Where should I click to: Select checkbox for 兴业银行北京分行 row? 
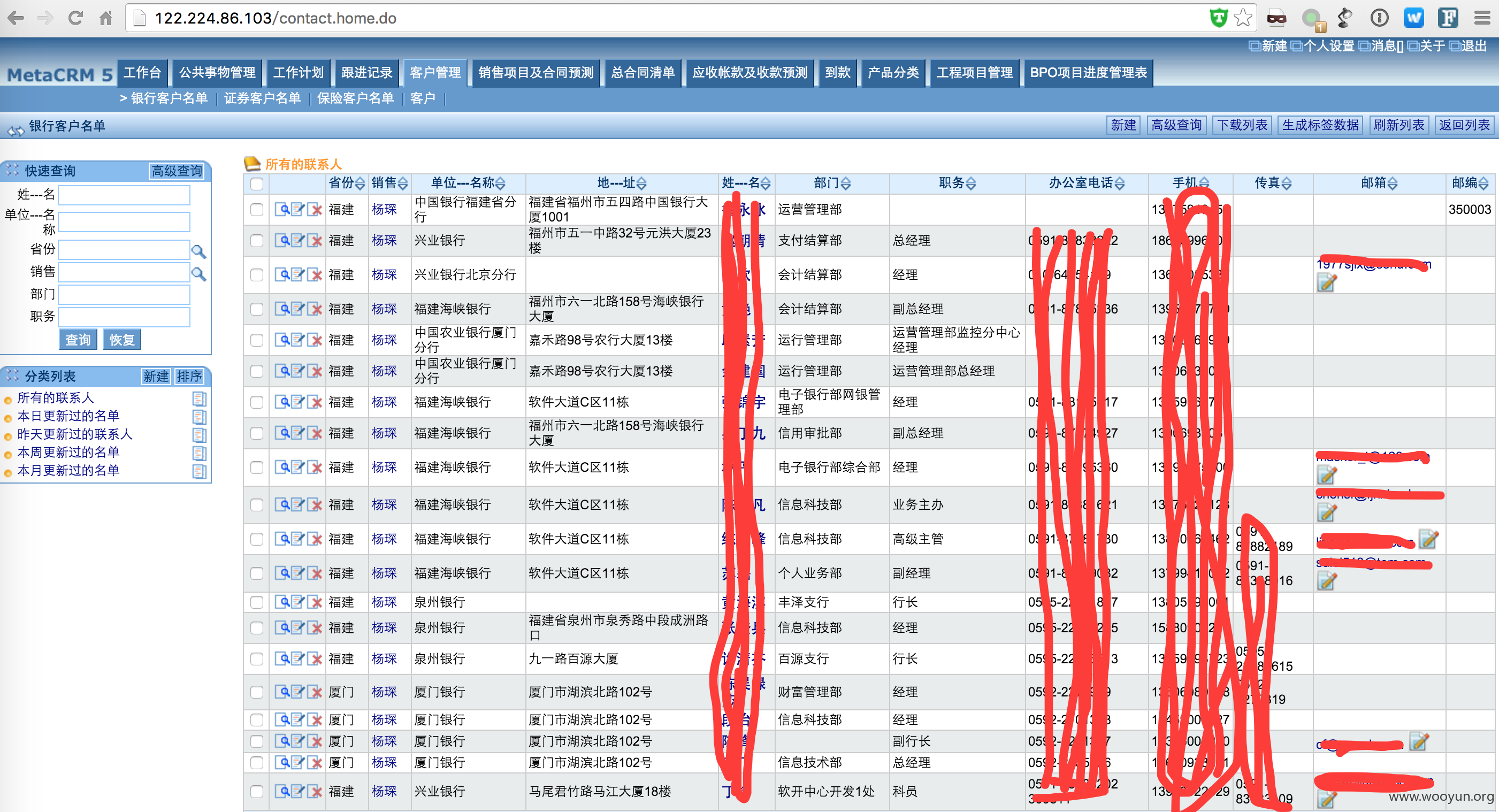coord(256,274)
